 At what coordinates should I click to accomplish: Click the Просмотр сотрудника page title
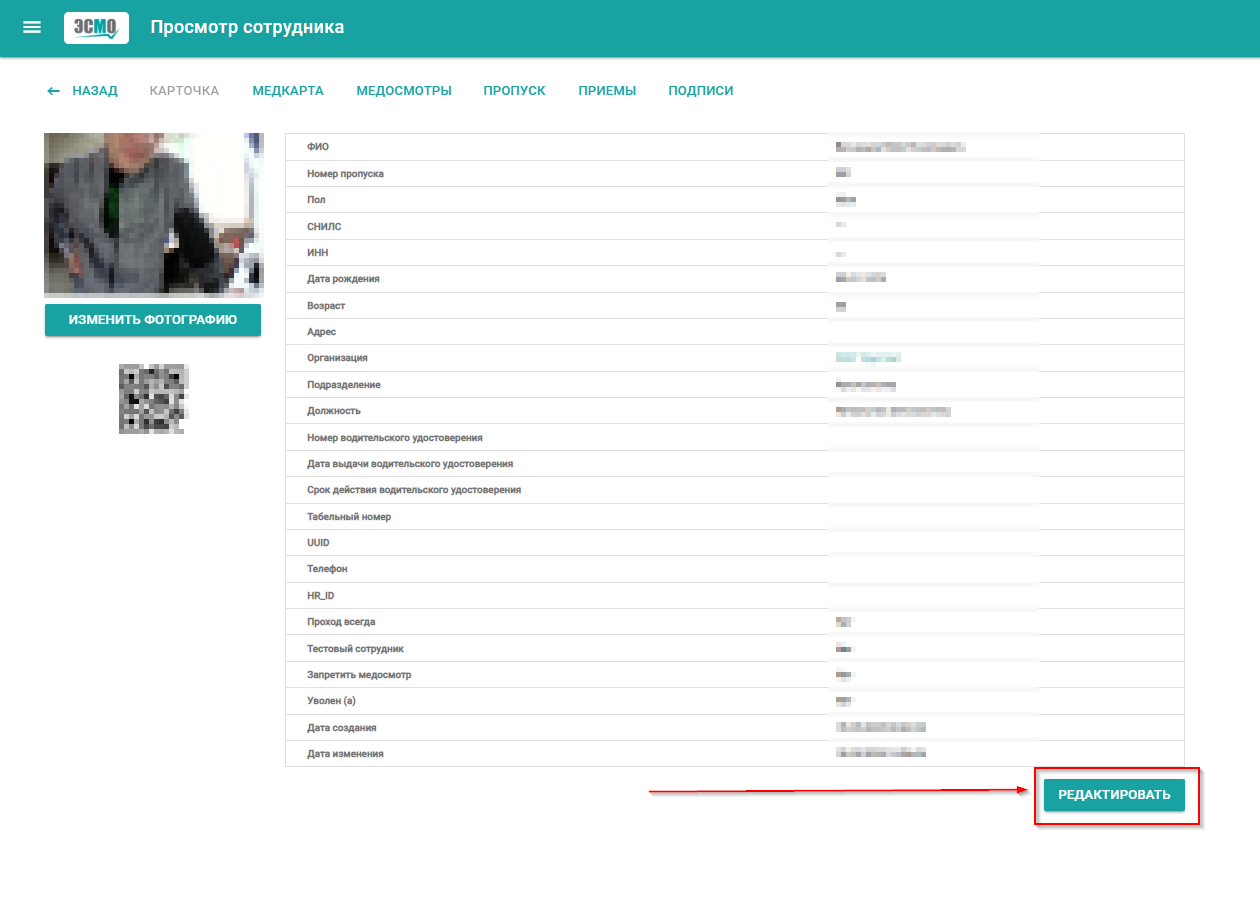coord(247,27)
